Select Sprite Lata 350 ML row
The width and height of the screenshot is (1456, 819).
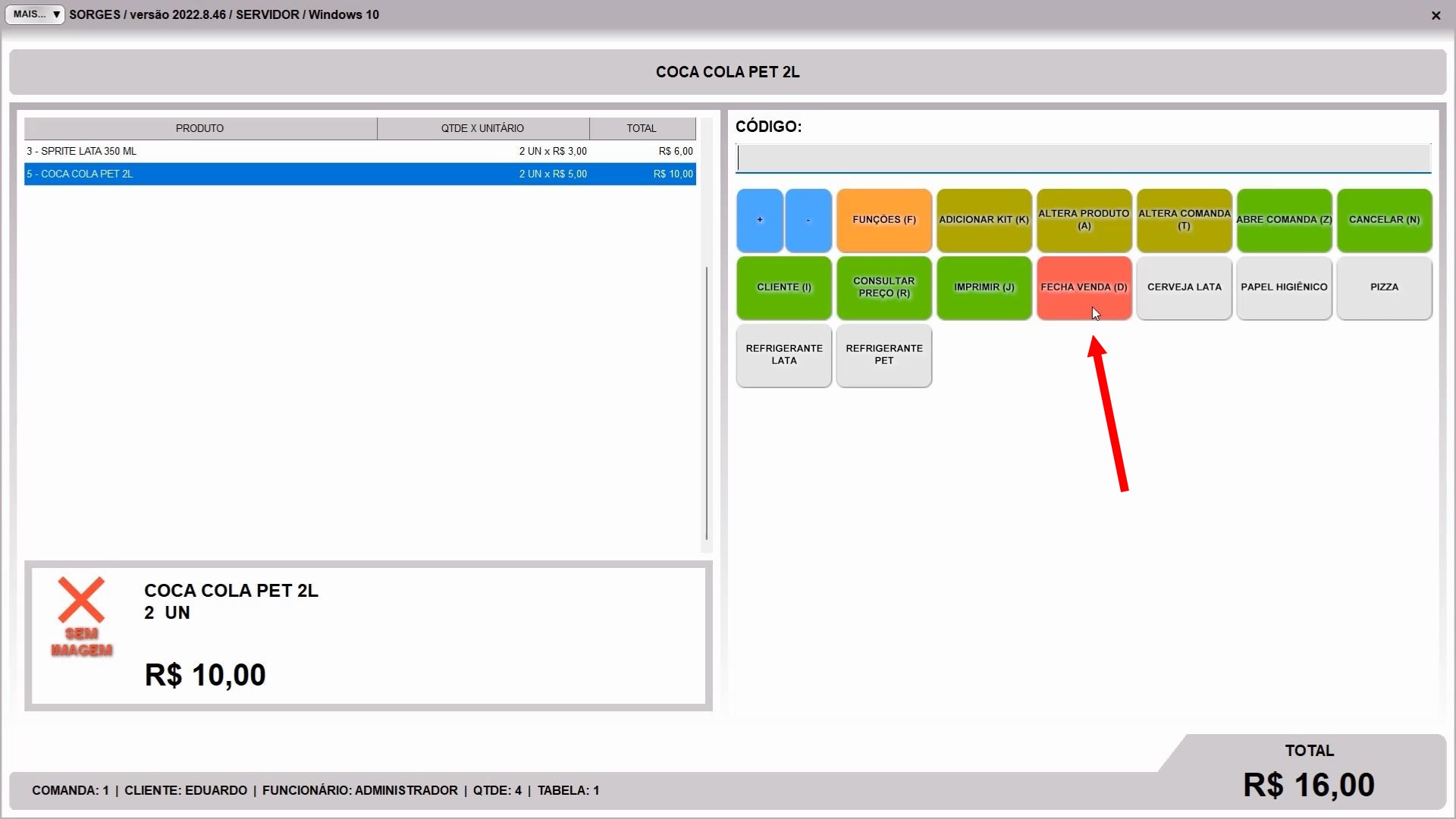click(359, 151)
